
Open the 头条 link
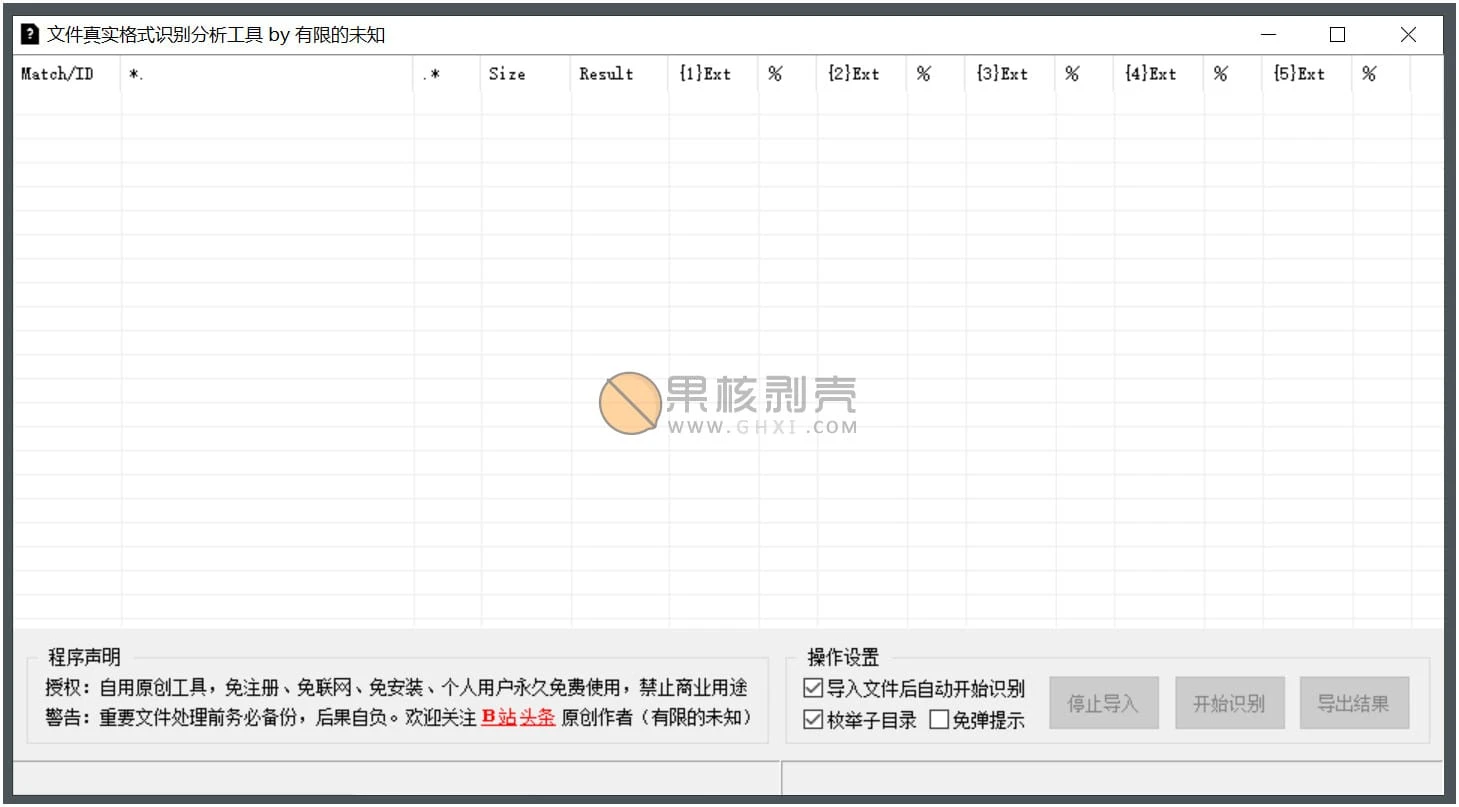(x=537, y=717)
